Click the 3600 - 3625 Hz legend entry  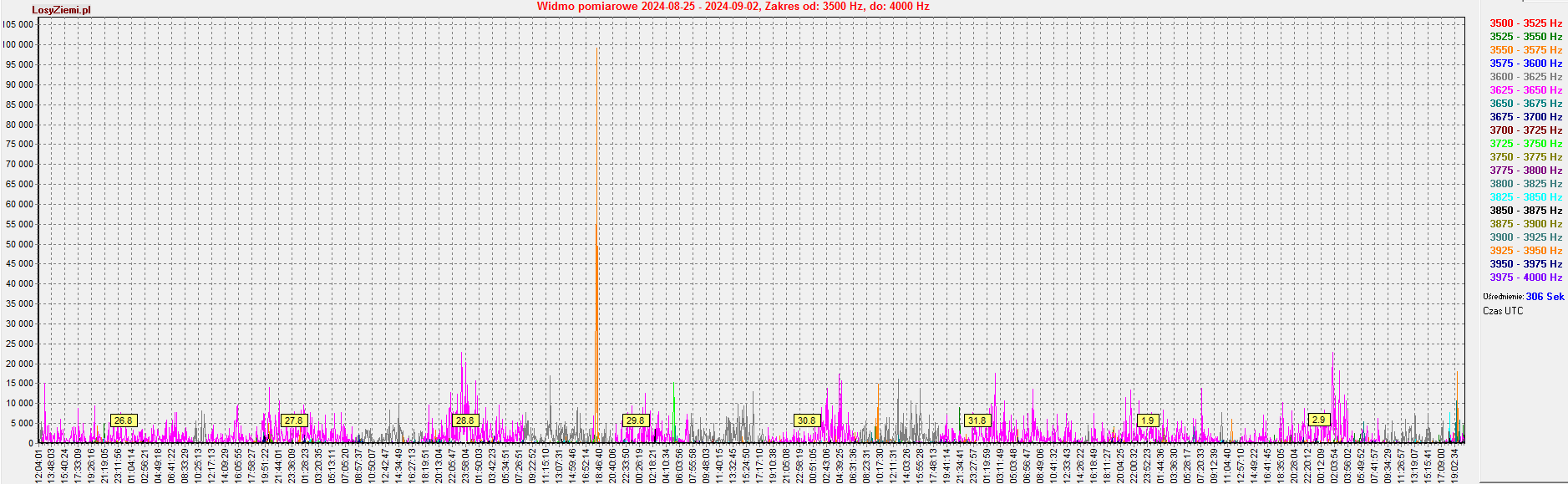tap(1525, 77)
